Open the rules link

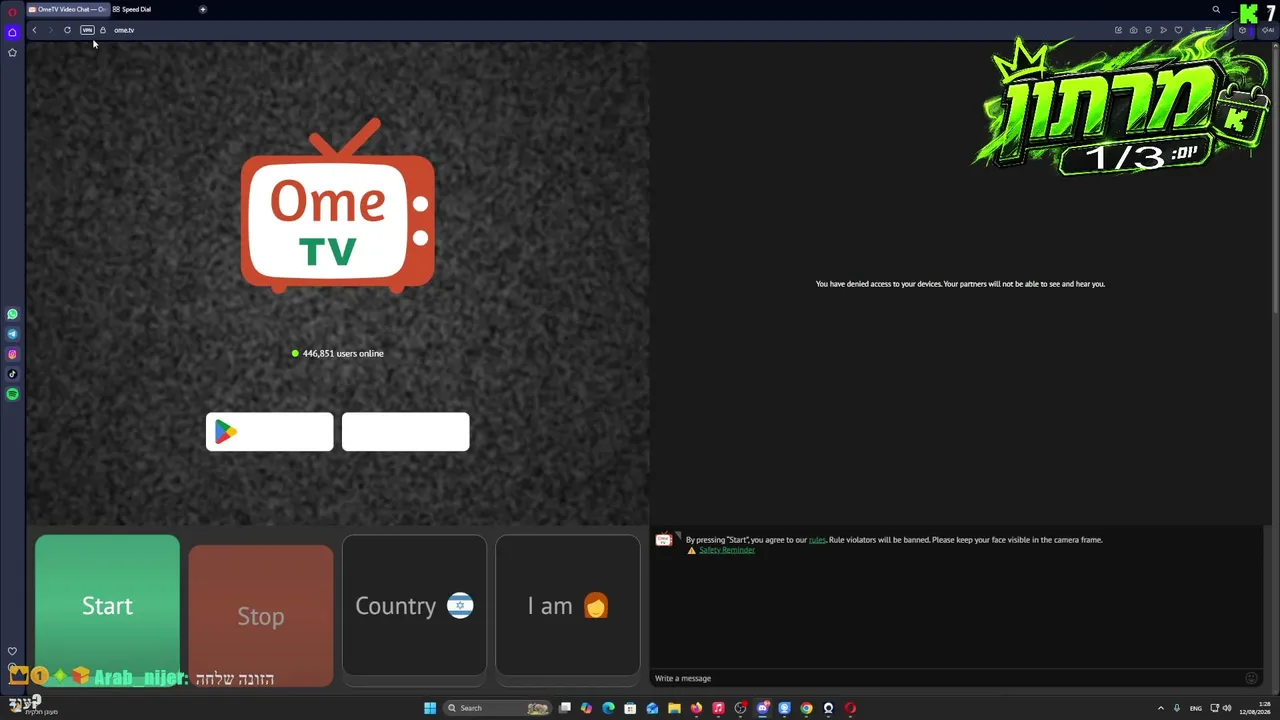[x=817, y=540]
